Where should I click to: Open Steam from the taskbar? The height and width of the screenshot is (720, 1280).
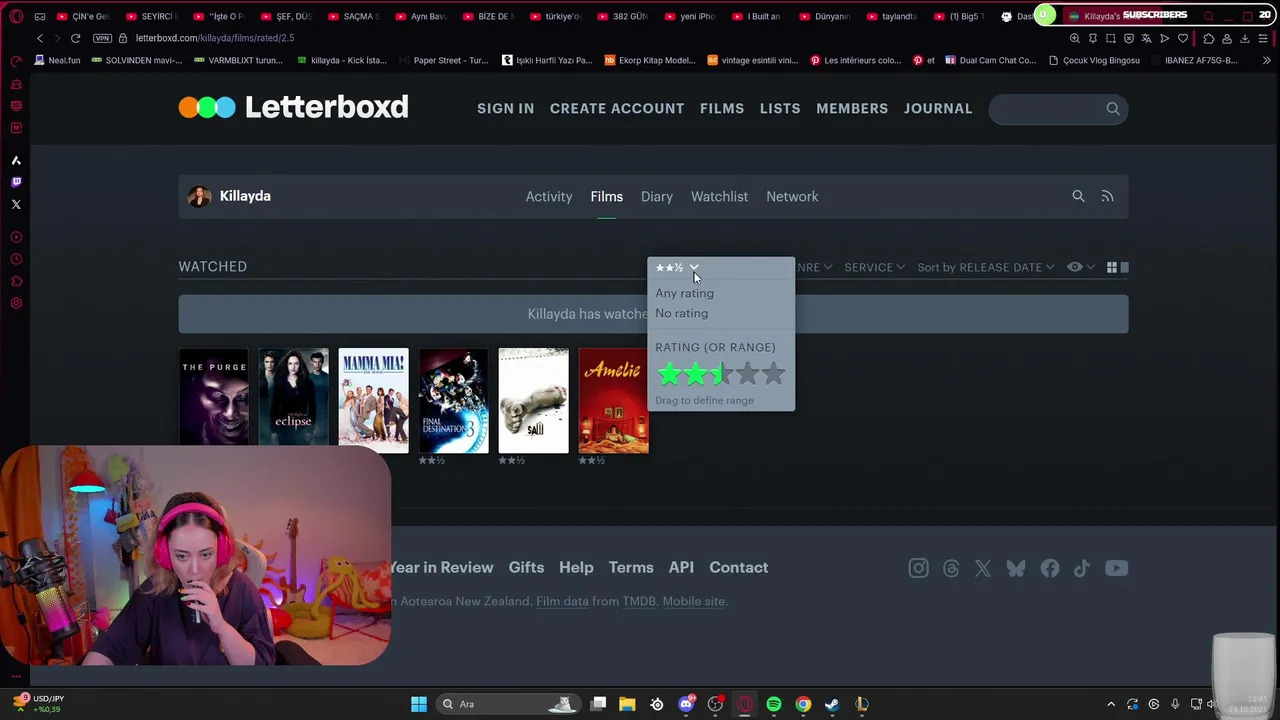coord(832,704)
